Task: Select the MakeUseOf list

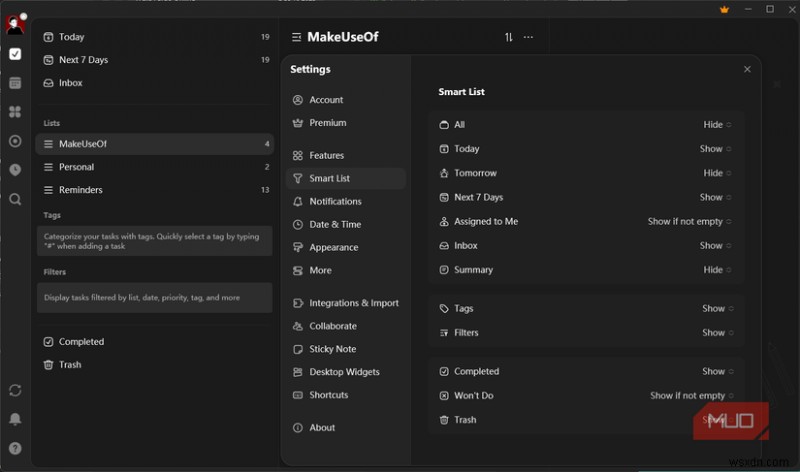Action: point(155,144)
